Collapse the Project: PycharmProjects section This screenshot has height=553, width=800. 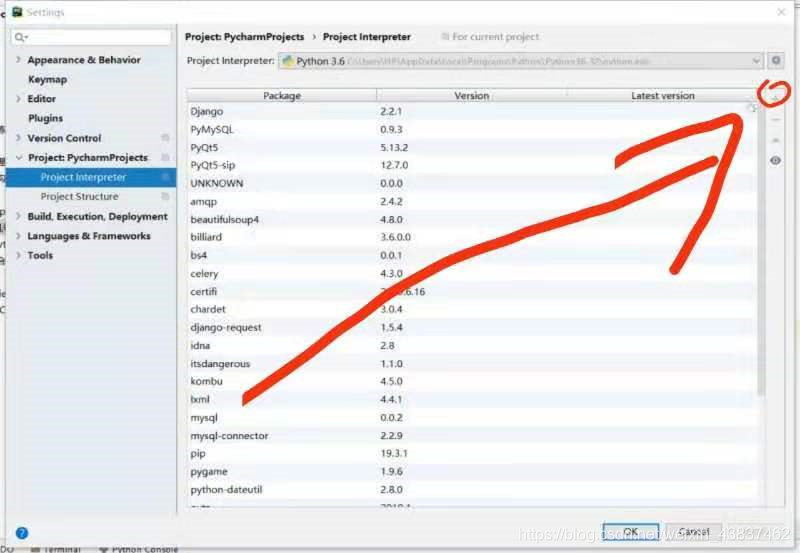pyautogui.click(x=19, y=158)
